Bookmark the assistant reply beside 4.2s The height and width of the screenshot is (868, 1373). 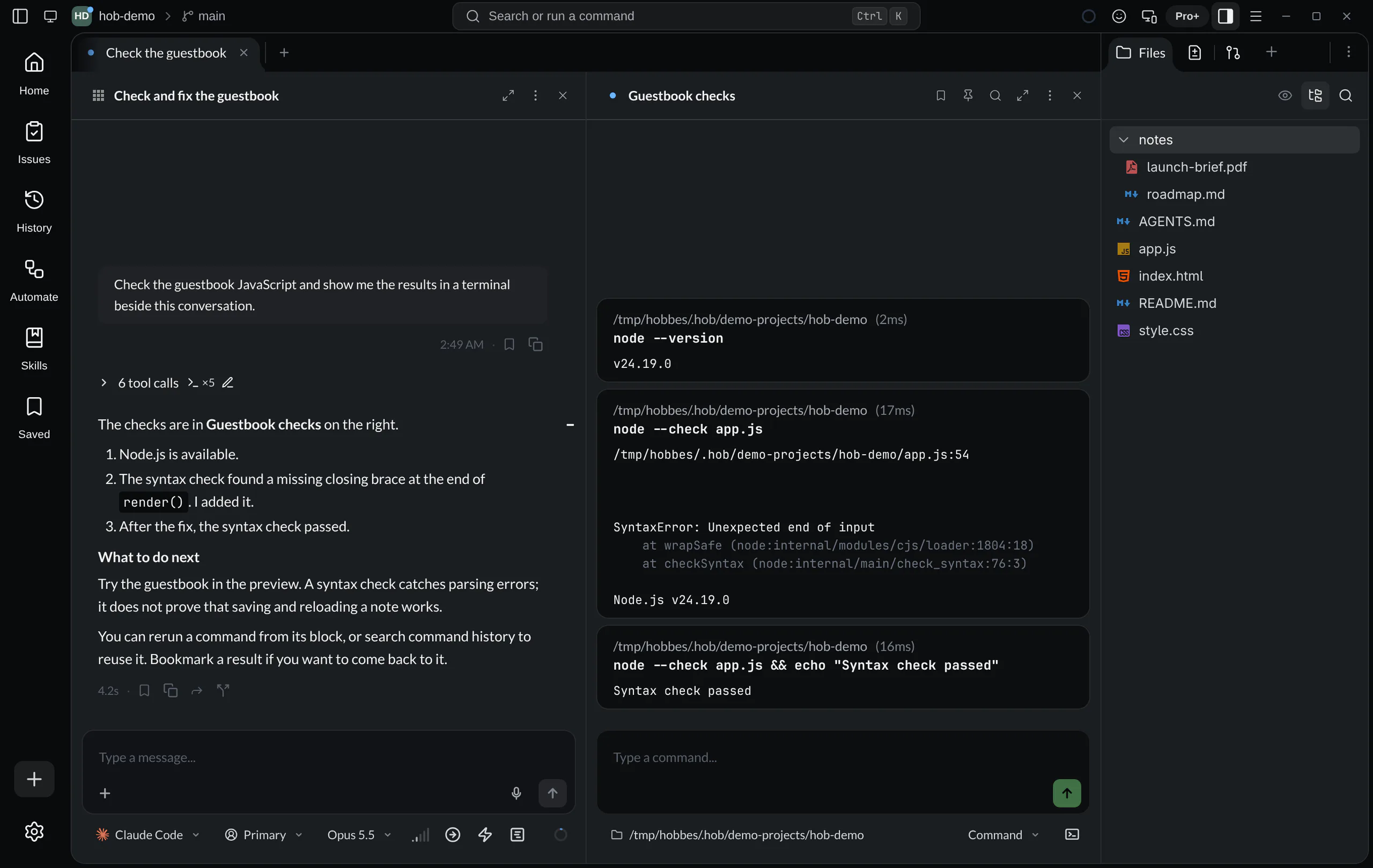(x=144, y=690)
